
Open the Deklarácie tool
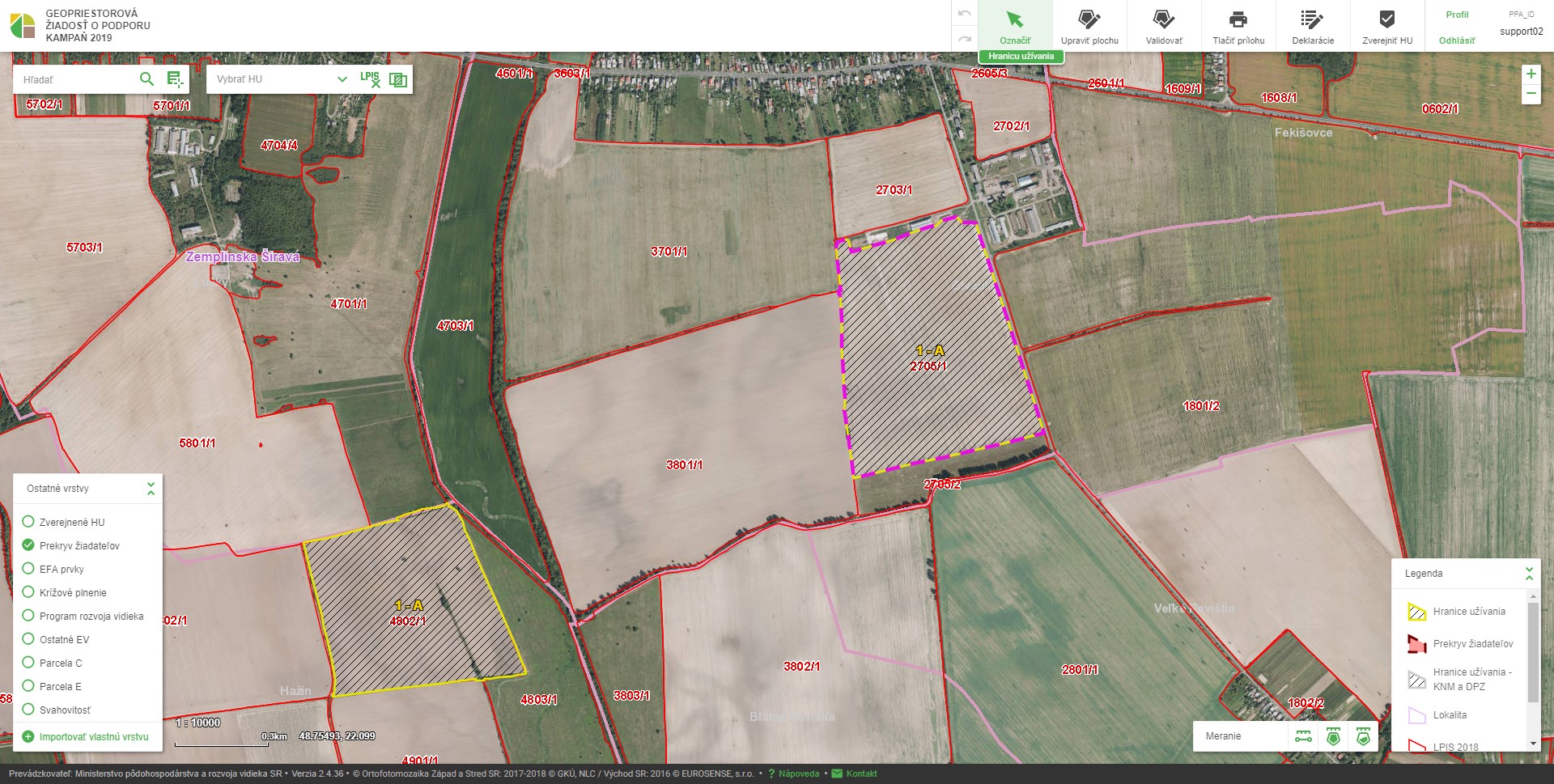click(x=1313, y=26)
